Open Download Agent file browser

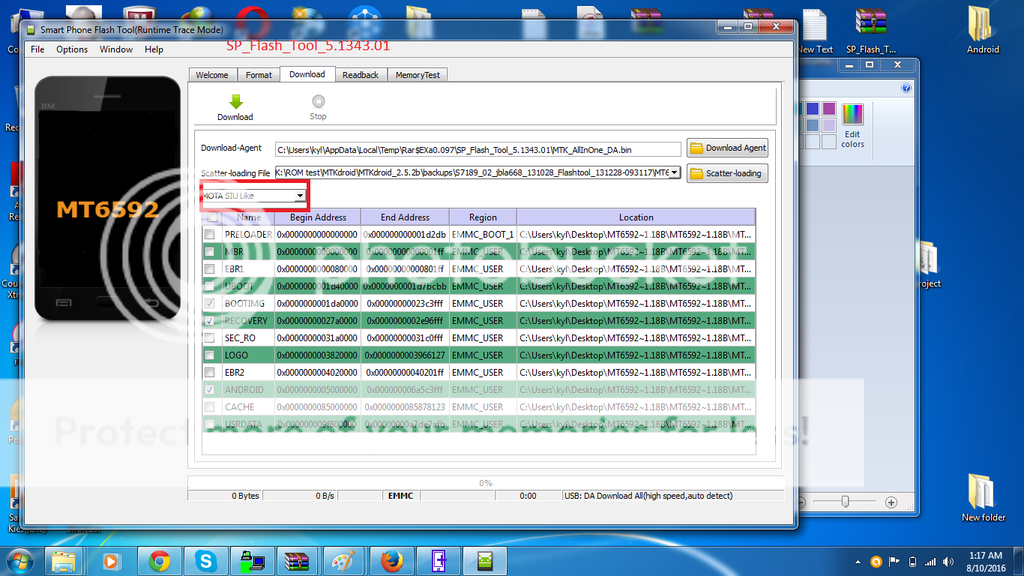[728, 148]
